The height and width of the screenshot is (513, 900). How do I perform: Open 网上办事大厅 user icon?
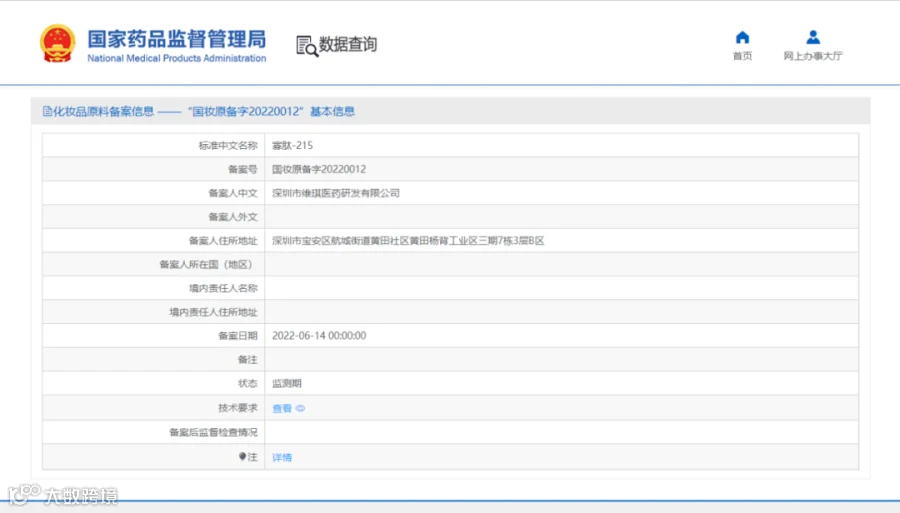813,37
